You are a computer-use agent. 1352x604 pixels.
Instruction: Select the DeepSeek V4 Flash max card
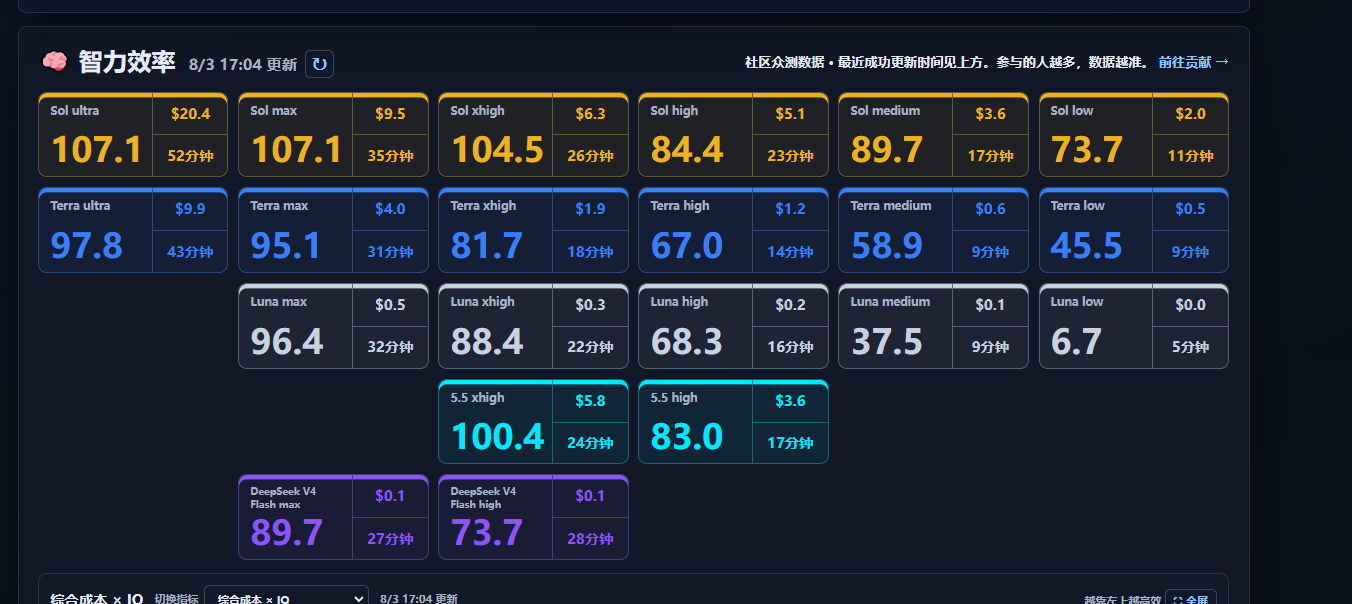(x=333, y=517)
